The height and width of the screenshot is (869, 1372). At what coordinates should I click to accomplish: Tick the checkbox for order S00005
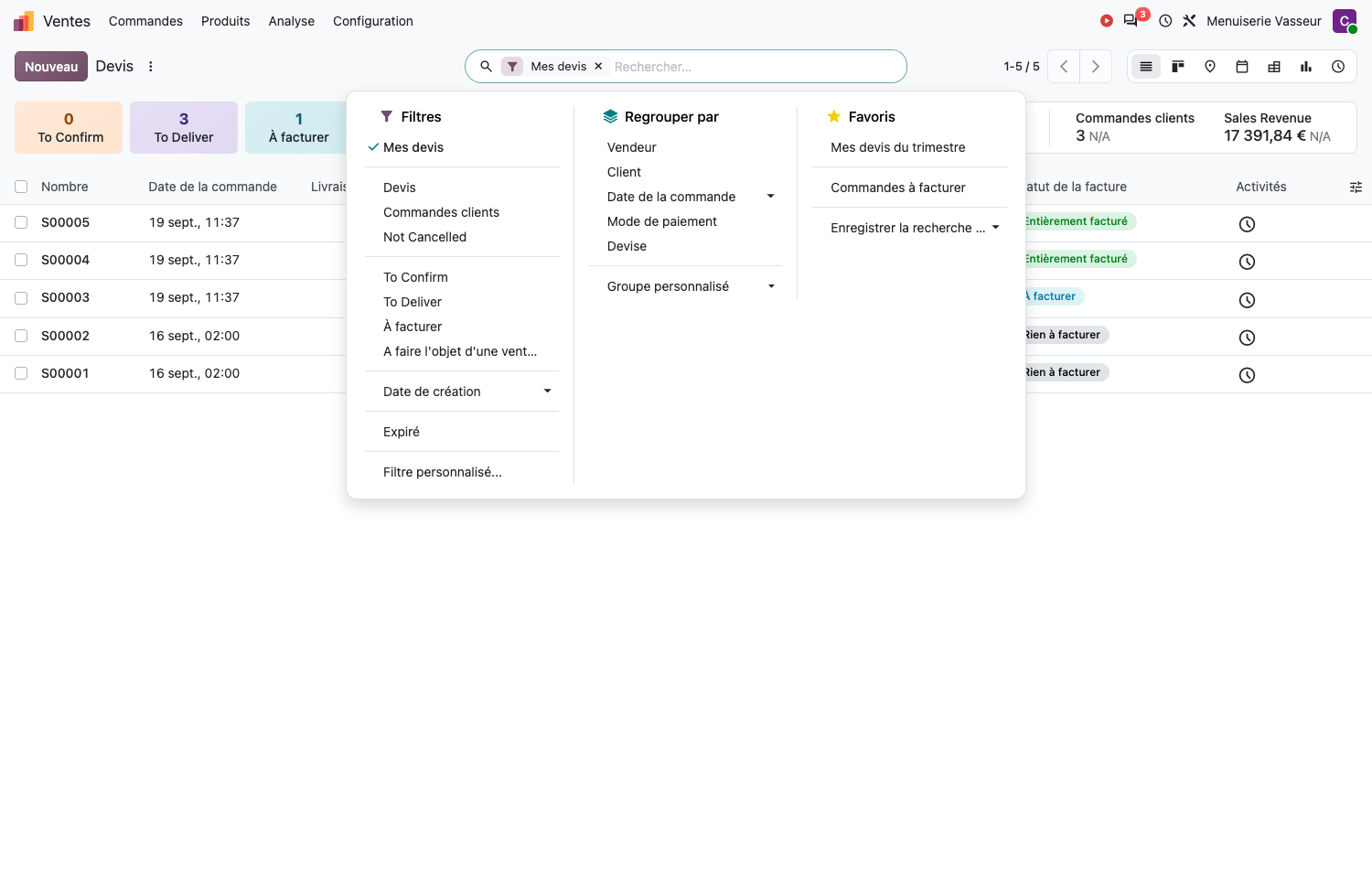pos(21,222)
